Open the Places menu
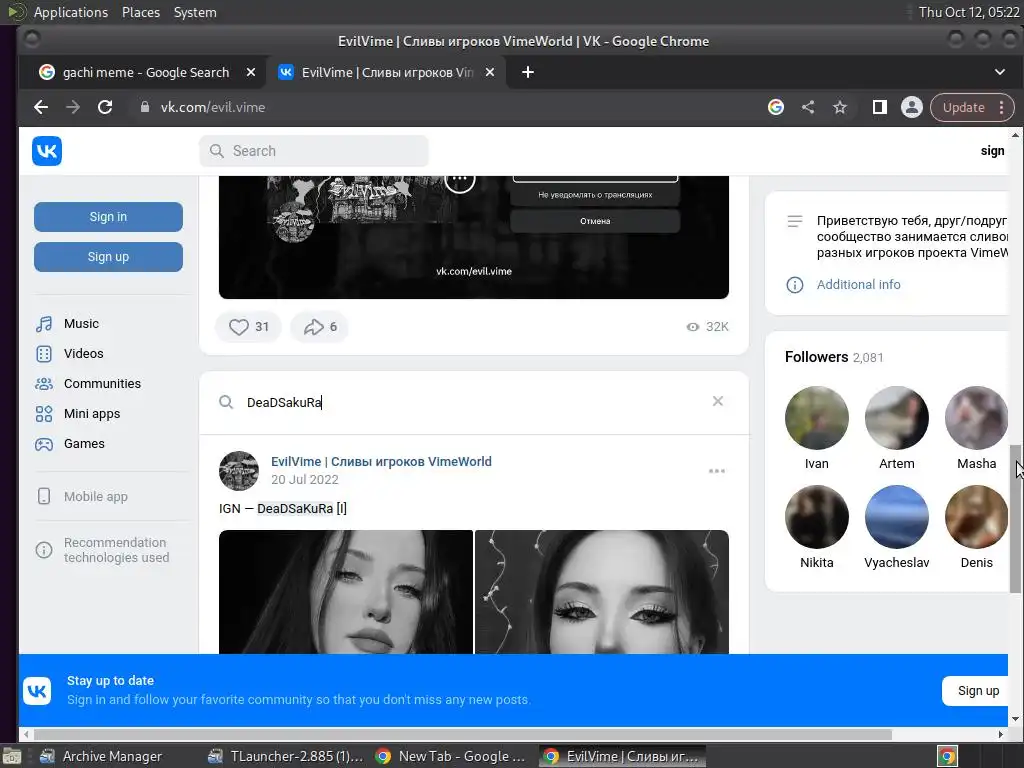1024x768 pixels. point(140,12)
